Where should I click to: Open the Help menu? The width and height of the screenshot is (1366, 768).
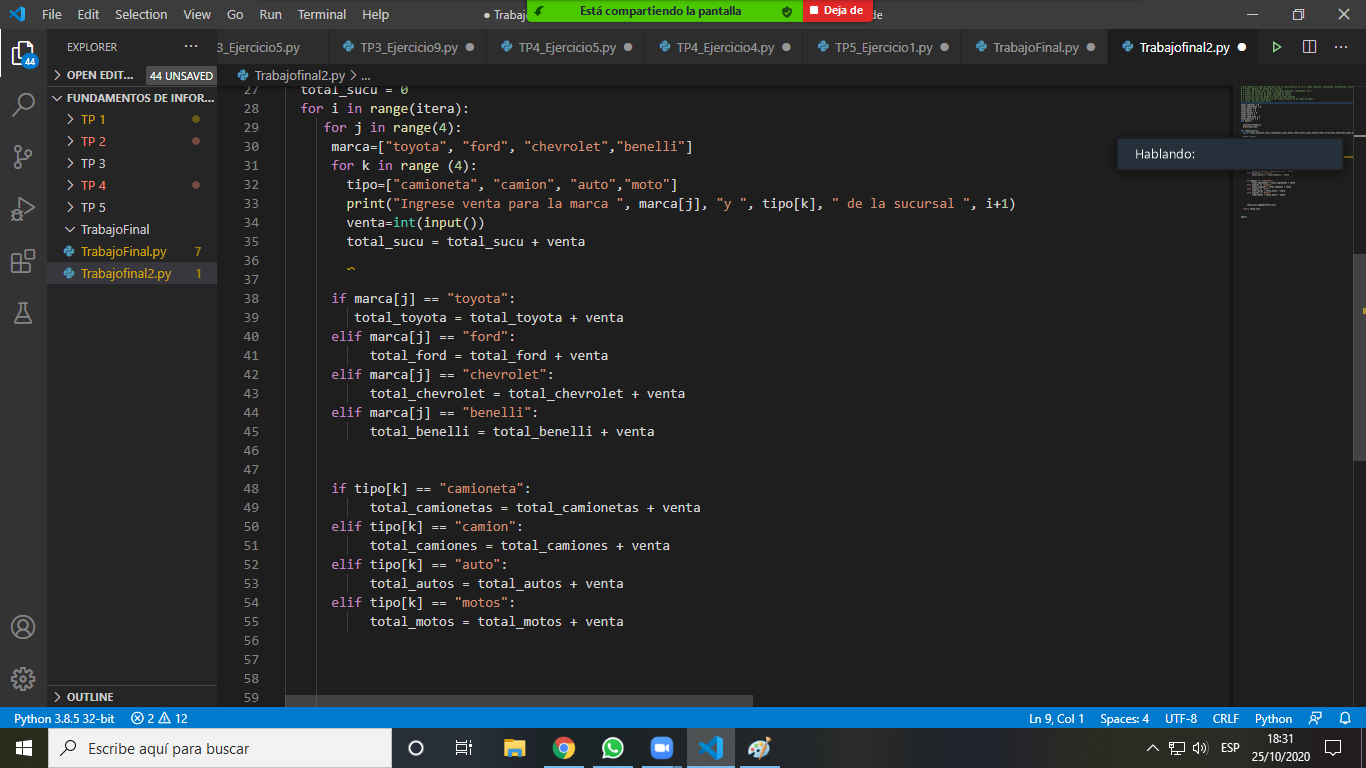(x=375, y=14)
